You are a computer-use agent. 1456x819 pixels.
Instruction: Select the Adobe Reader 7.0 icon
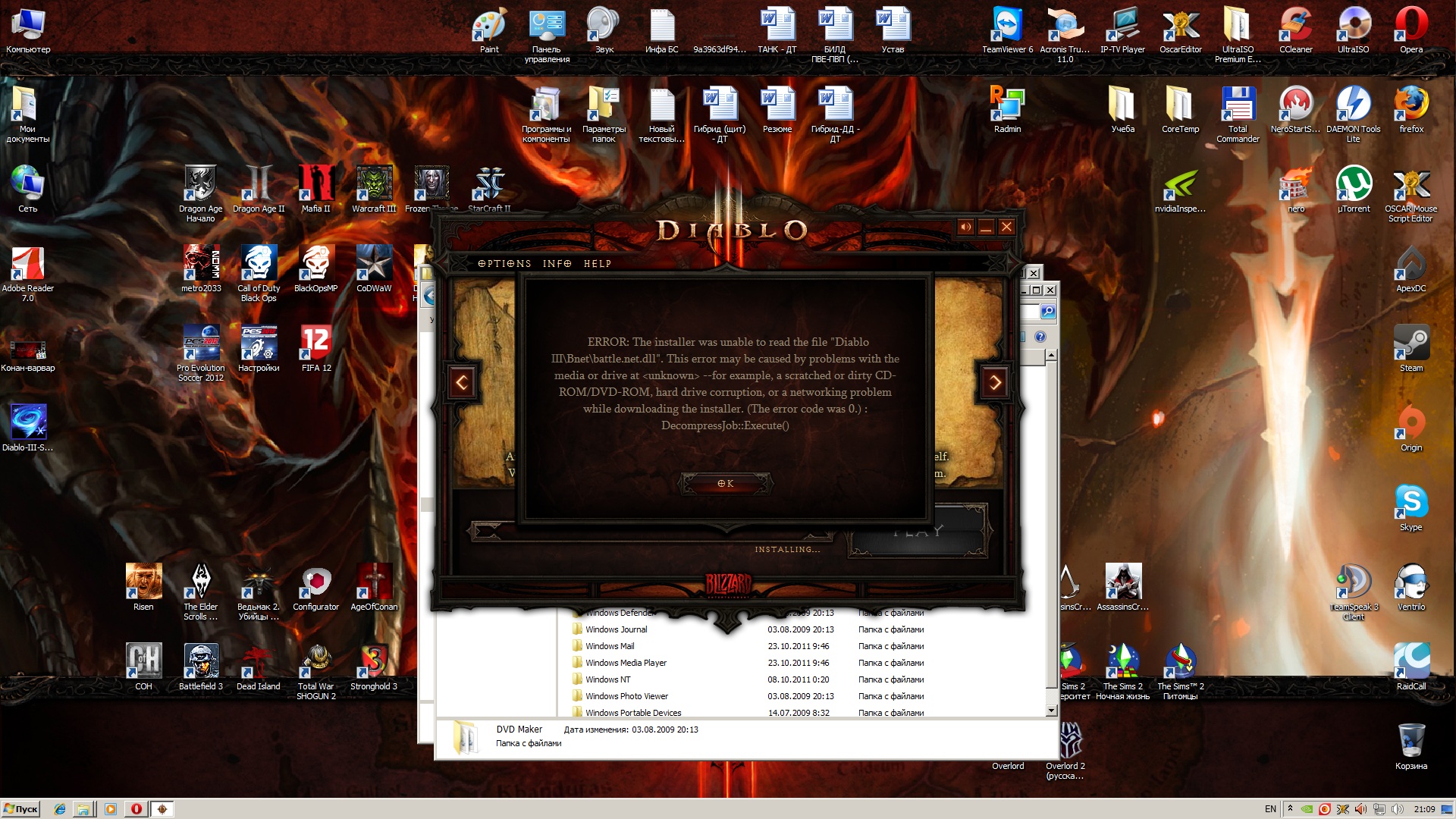[28, 273]
